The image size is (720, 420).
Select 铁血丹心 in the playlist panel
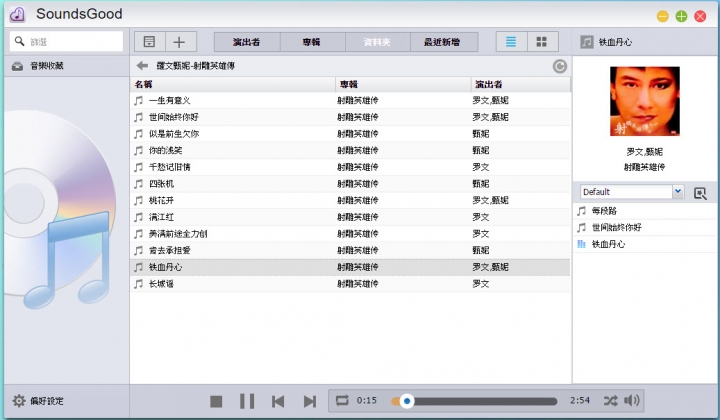[x=645, y=244]
